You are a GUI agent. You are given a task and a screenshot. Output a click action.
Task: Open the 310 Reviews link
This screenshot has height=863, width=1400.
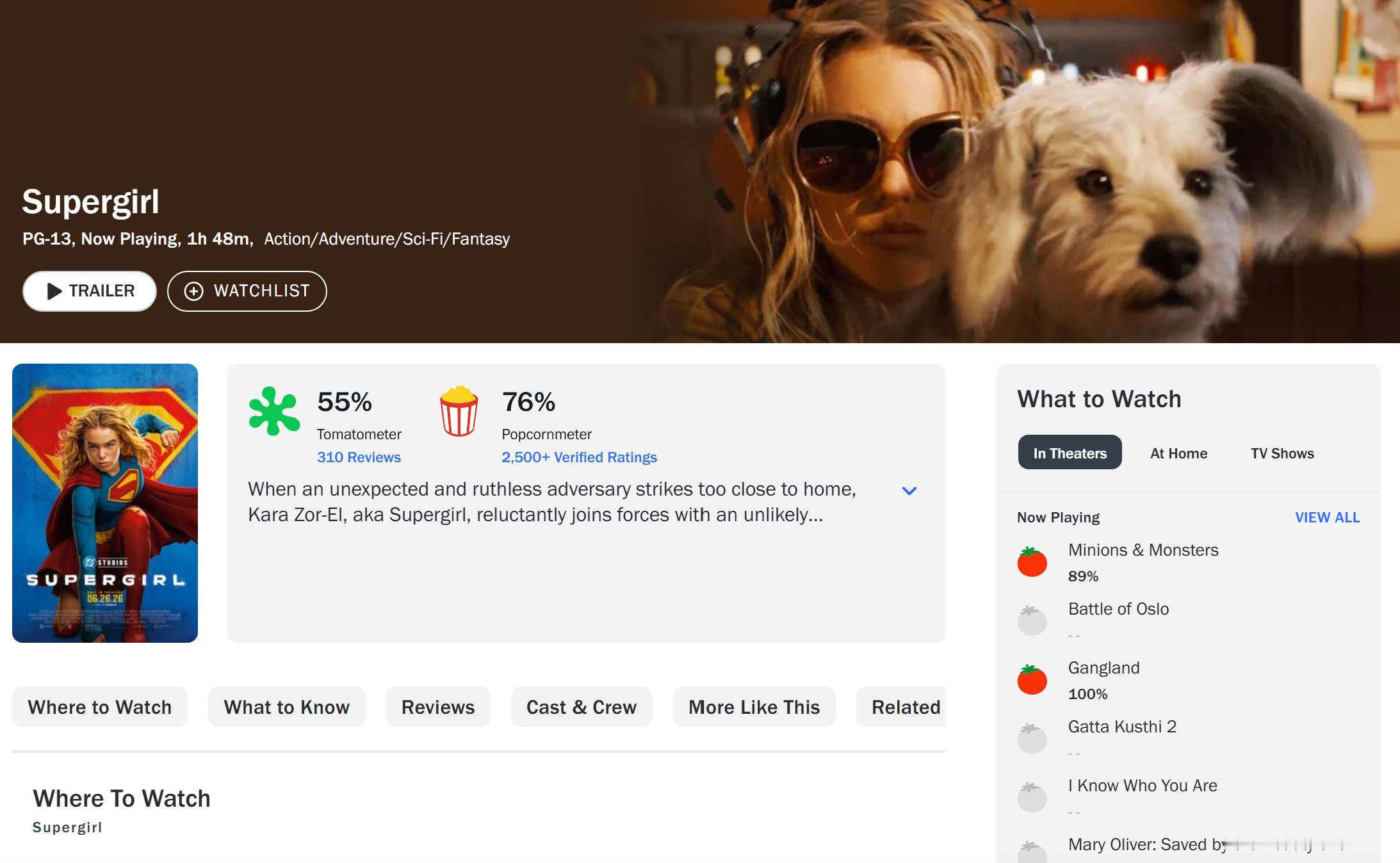[359, 457]
